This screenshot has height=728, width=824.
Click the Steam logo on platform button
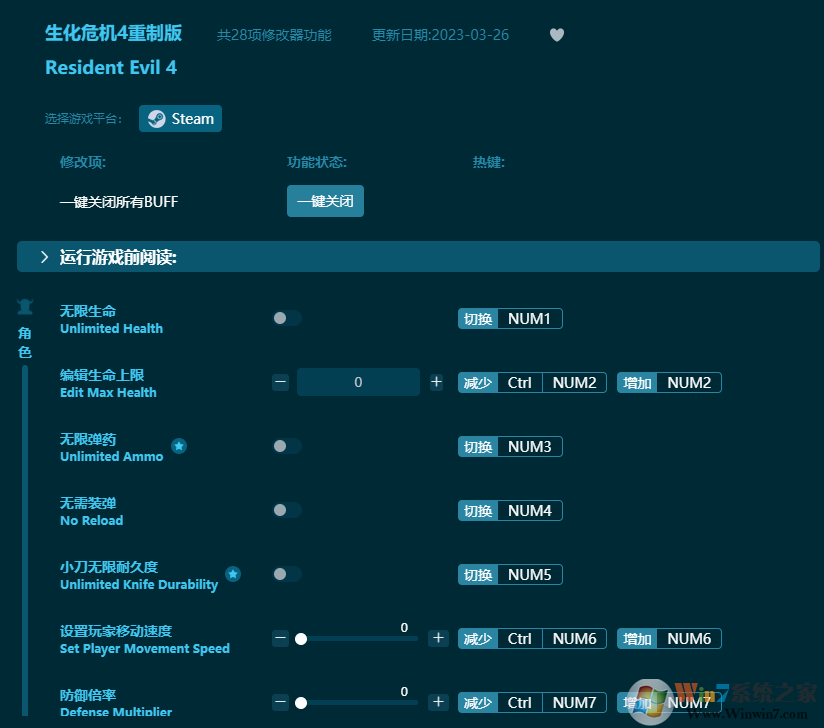156,118
